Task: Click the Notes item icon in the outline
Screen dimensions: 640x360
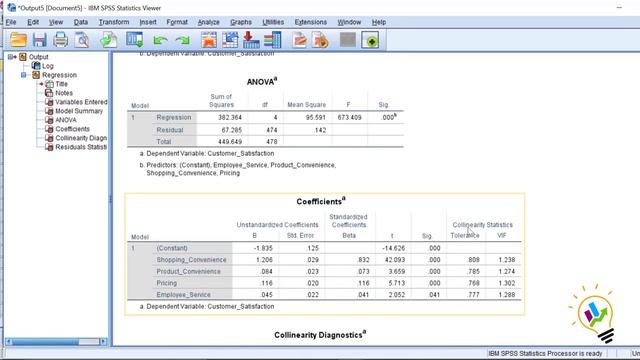Action: point(49,93)
